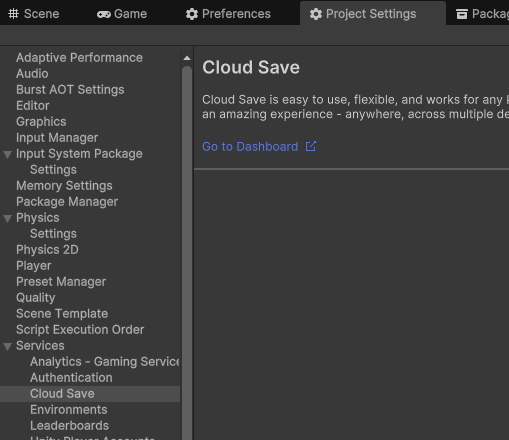Image resolution: width=509 pixels, height=440 pixels.
Task: Collapse the Input System Package group
Action: 7,154
